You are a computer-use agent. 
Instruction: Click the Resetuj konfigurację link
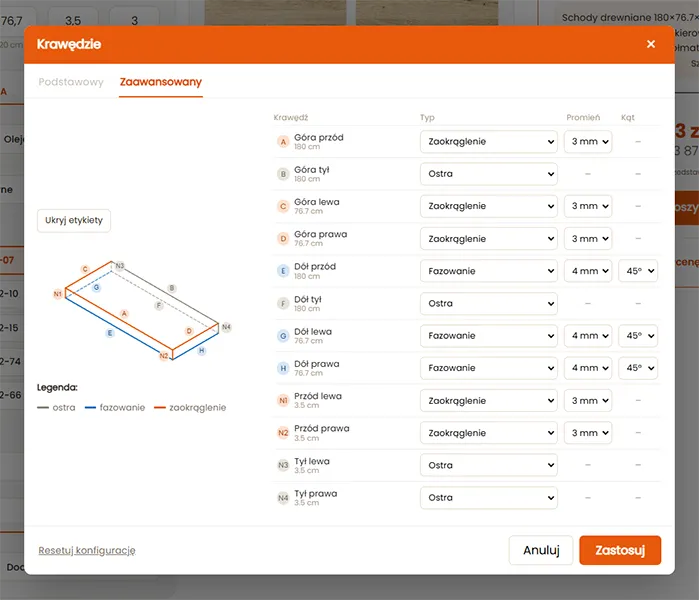(x=87, y=551)
